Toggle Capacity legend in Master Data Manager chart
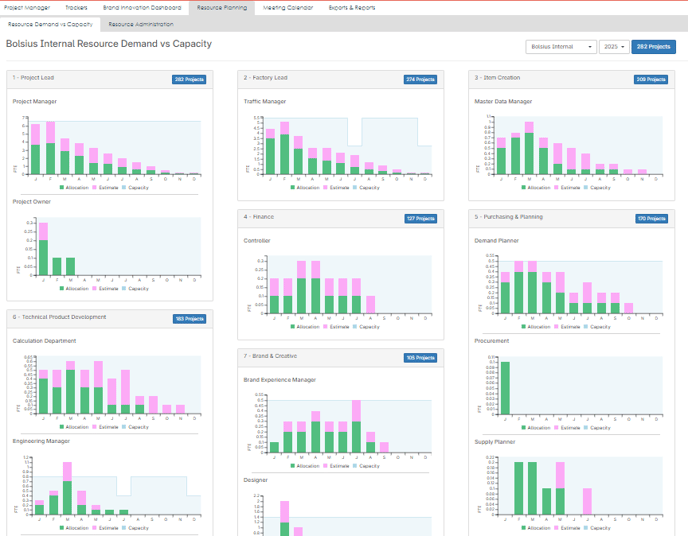 tap(597, 188)
